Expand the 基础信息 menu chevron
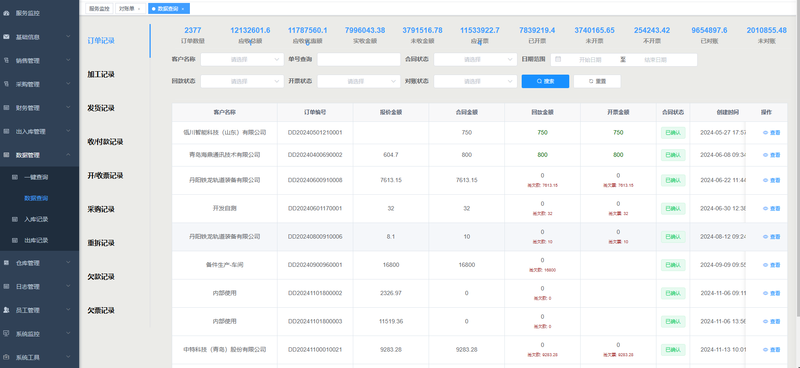This screenshot has width=800, height=368. (69, 37)
